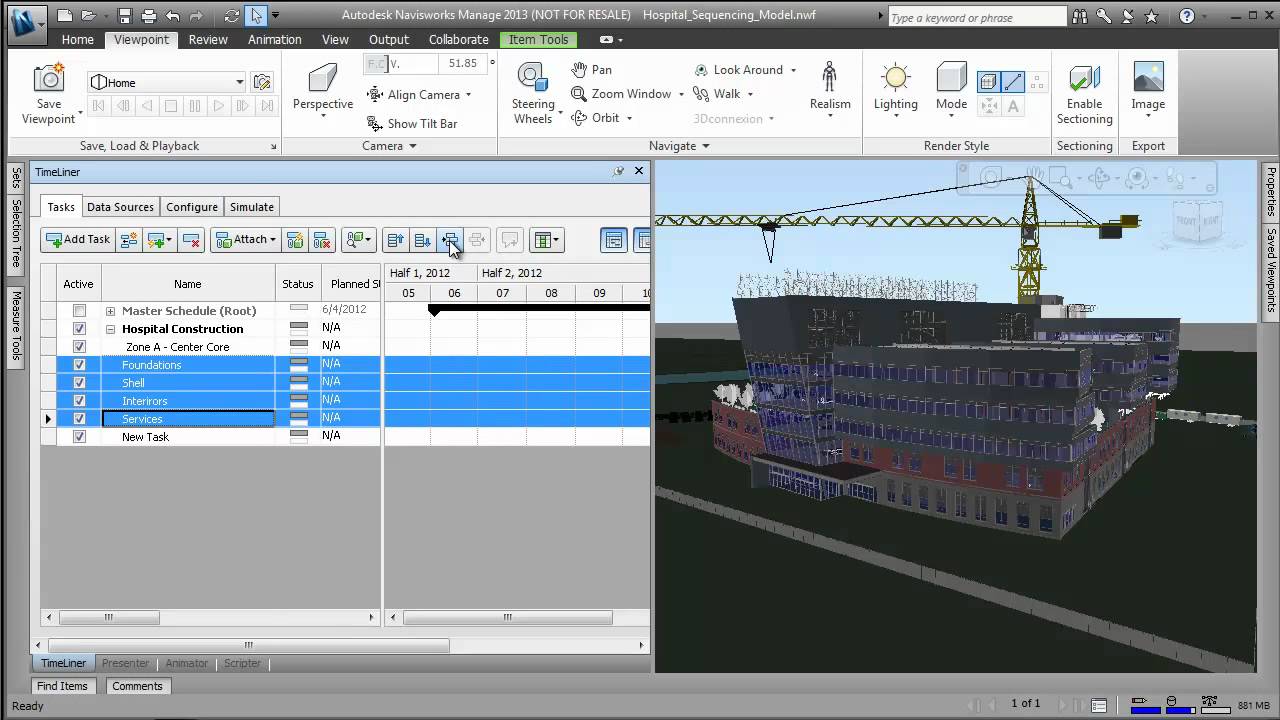Image resolution: width=1280 pixels, height=720 pixels.
Task: Expand the Camera panel dropdown
Action: tap(389, 146)
